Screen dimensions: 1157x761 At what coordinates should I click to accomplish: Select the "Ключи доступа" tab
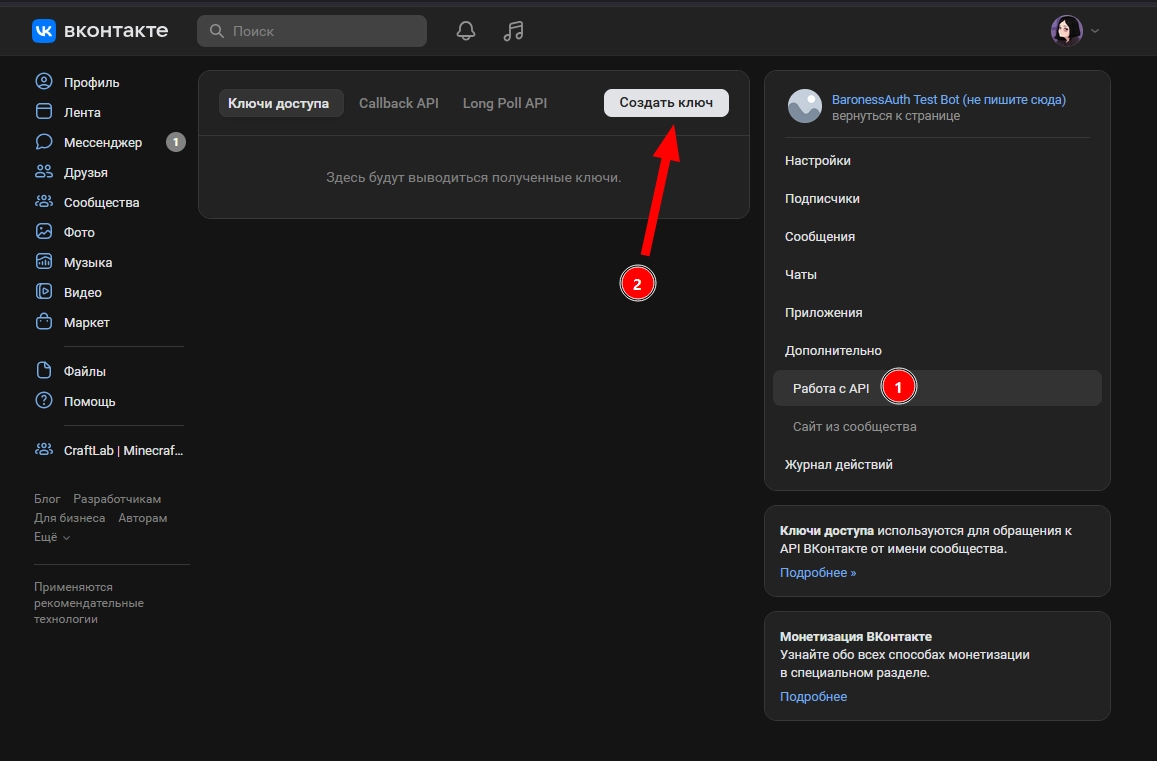[278, 103]
